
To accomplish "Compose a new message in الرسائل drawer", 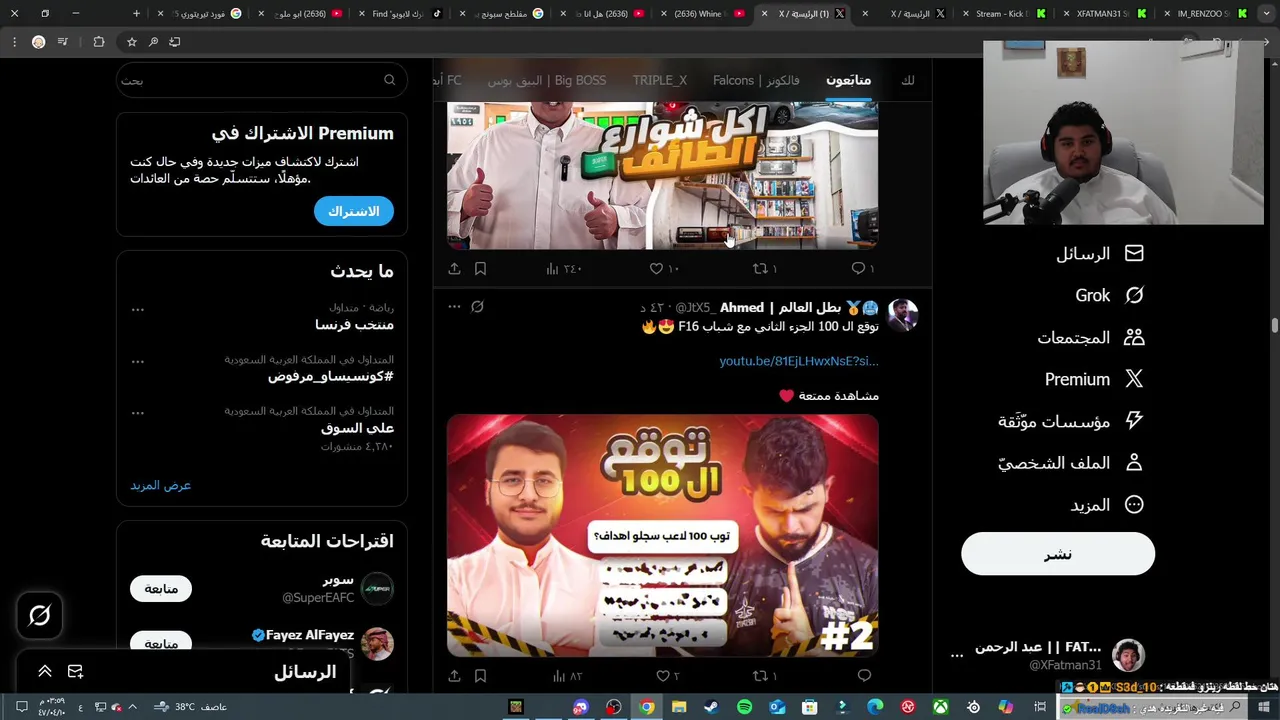I will [x=75, y=671].
